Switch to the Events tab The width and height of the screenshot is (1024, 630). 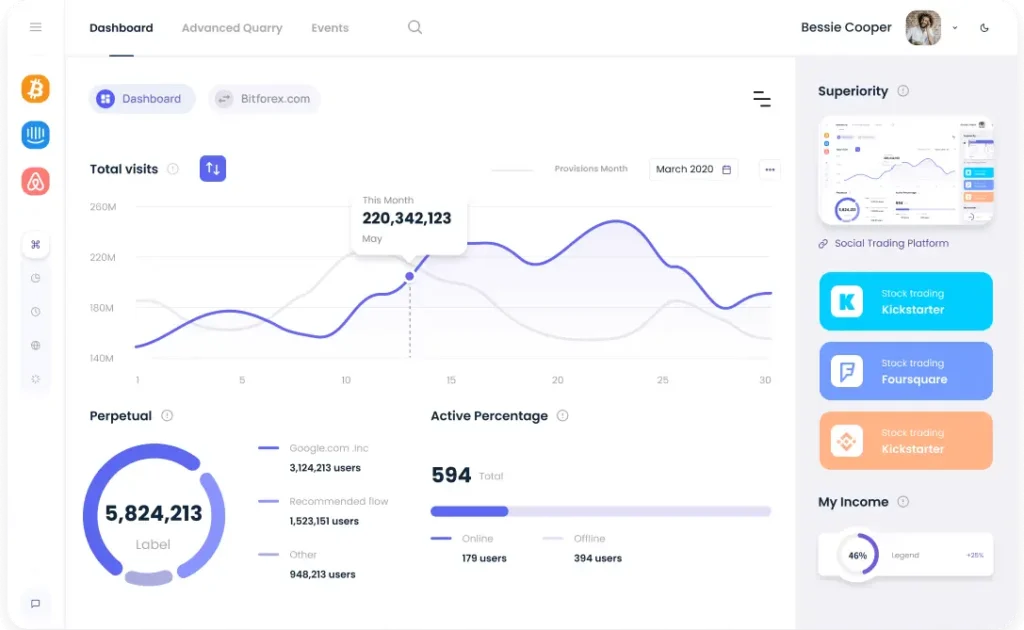tap(330, 28)
